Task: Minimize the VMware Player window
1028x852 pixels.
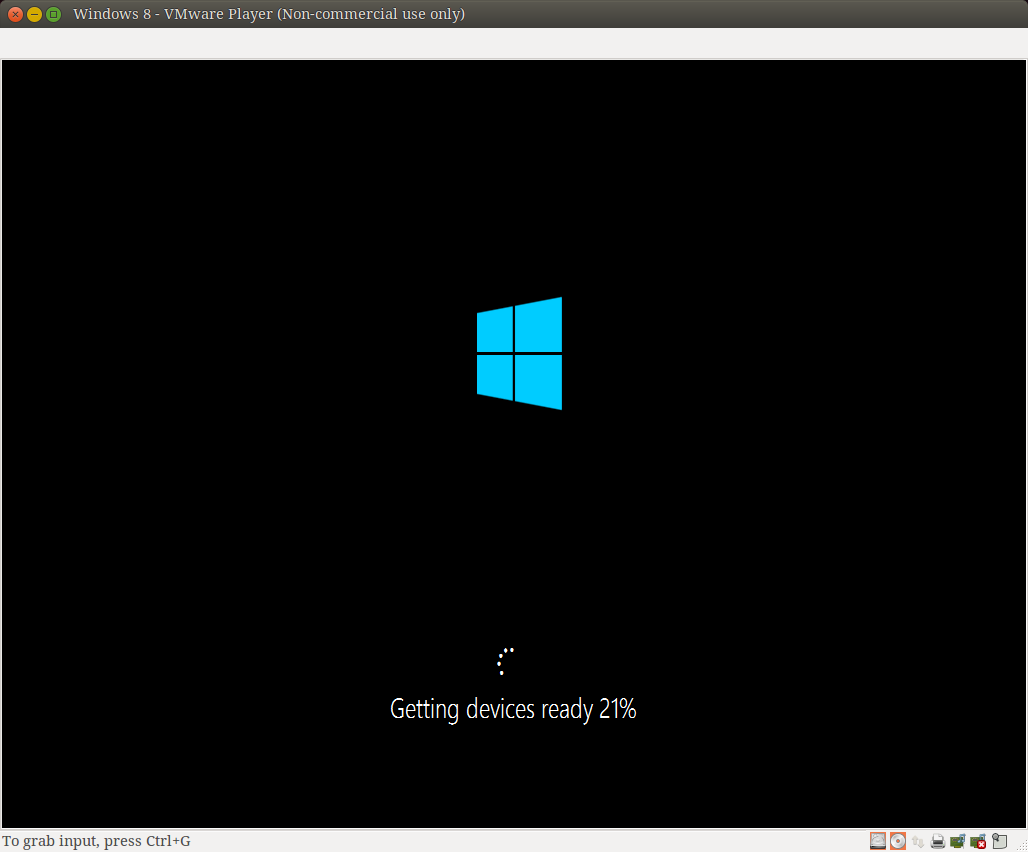Action: point(34,14)
